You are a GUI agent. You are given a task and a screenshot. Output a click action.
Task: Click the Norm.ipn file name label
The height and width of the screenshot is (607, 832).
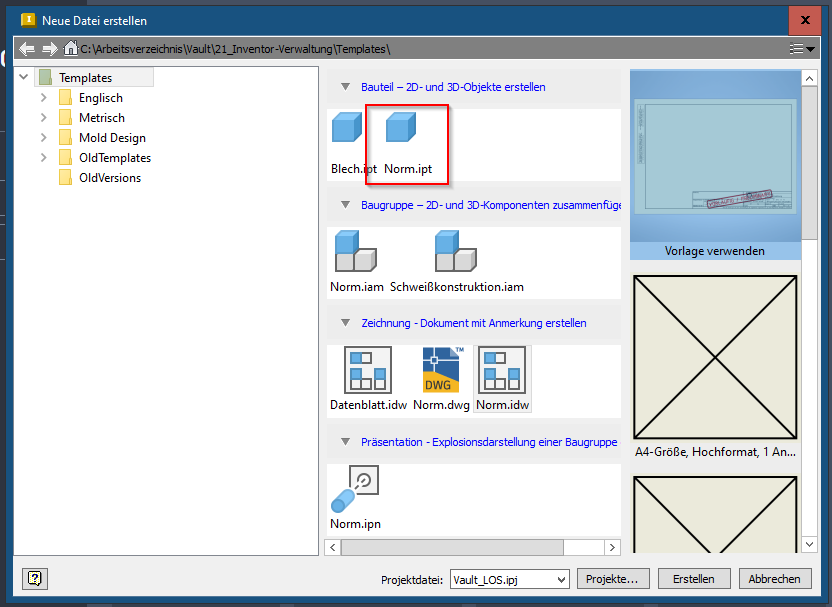click(356, 524)
